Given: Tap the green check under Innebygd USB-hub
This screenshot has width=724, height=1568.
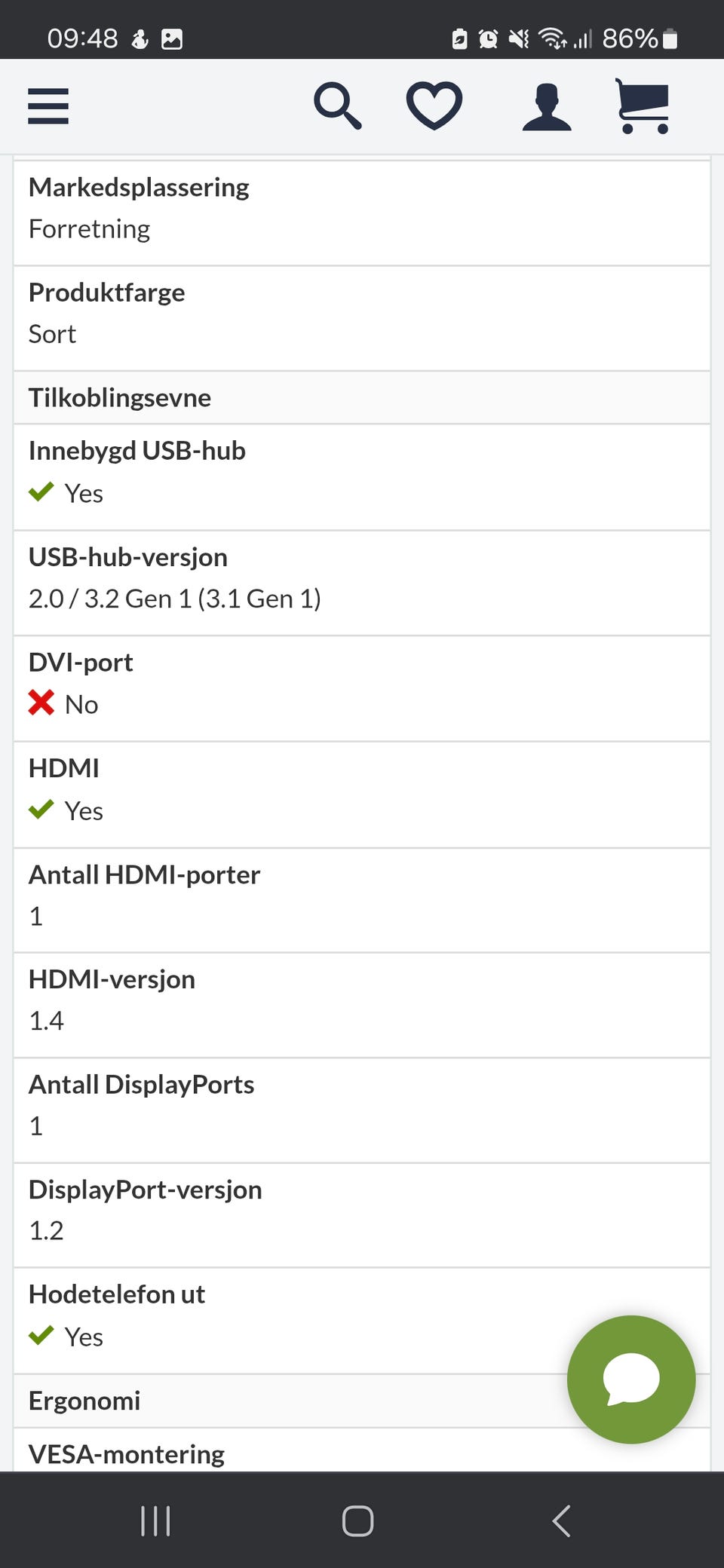Looking at the screenshot, I should point(41,492).
